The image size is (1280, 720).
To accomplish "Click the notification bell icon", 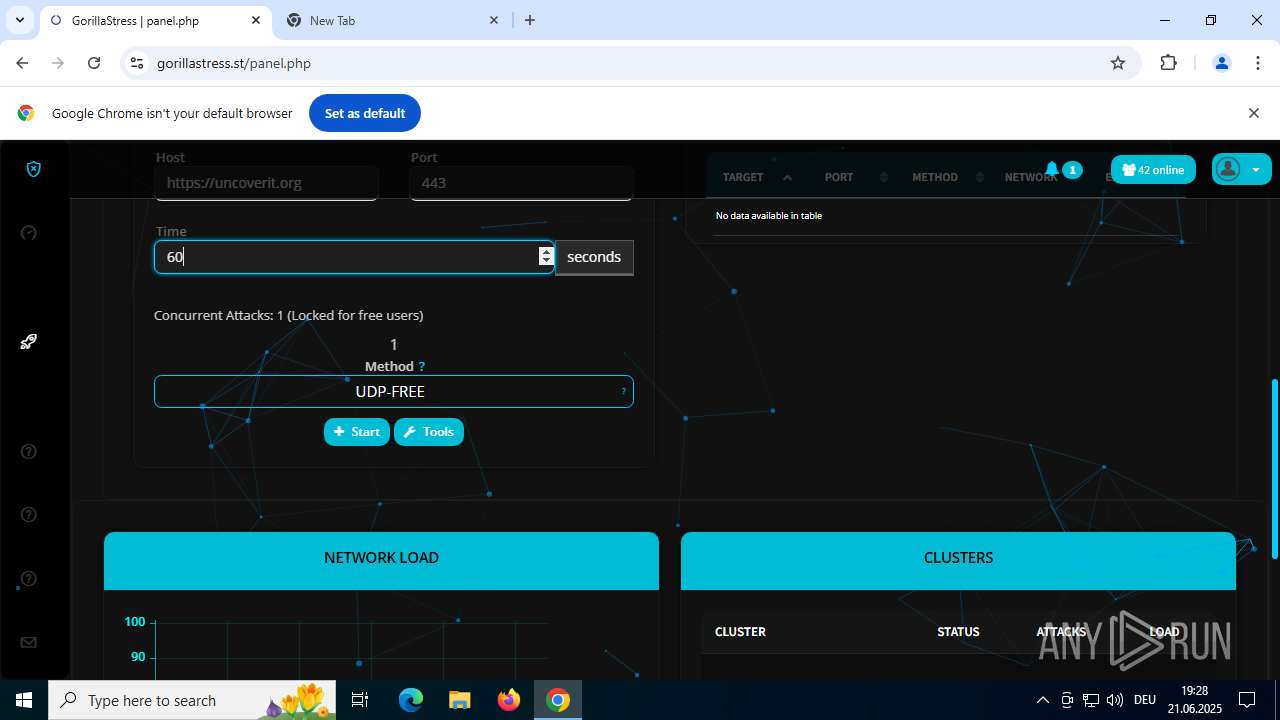I will [1052, 169].
